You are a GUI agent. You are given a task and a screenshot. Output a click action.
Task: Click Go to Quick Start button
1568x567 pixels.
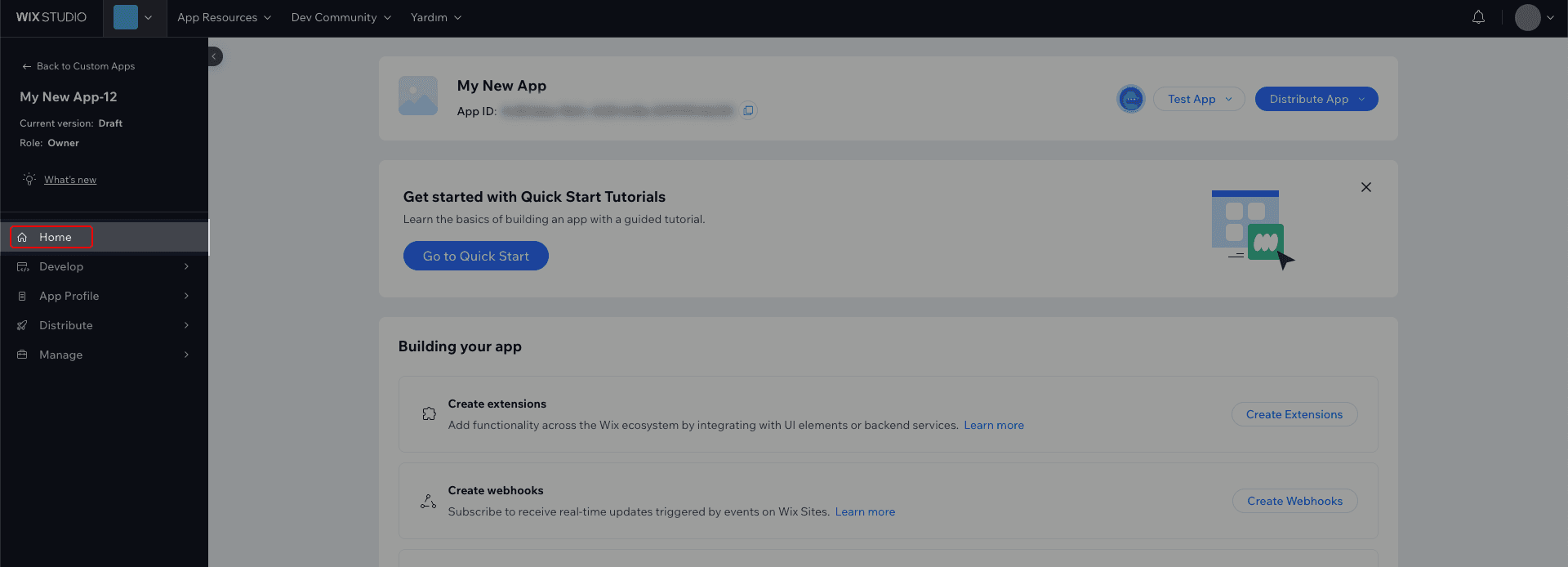click(x=476, y=256)
